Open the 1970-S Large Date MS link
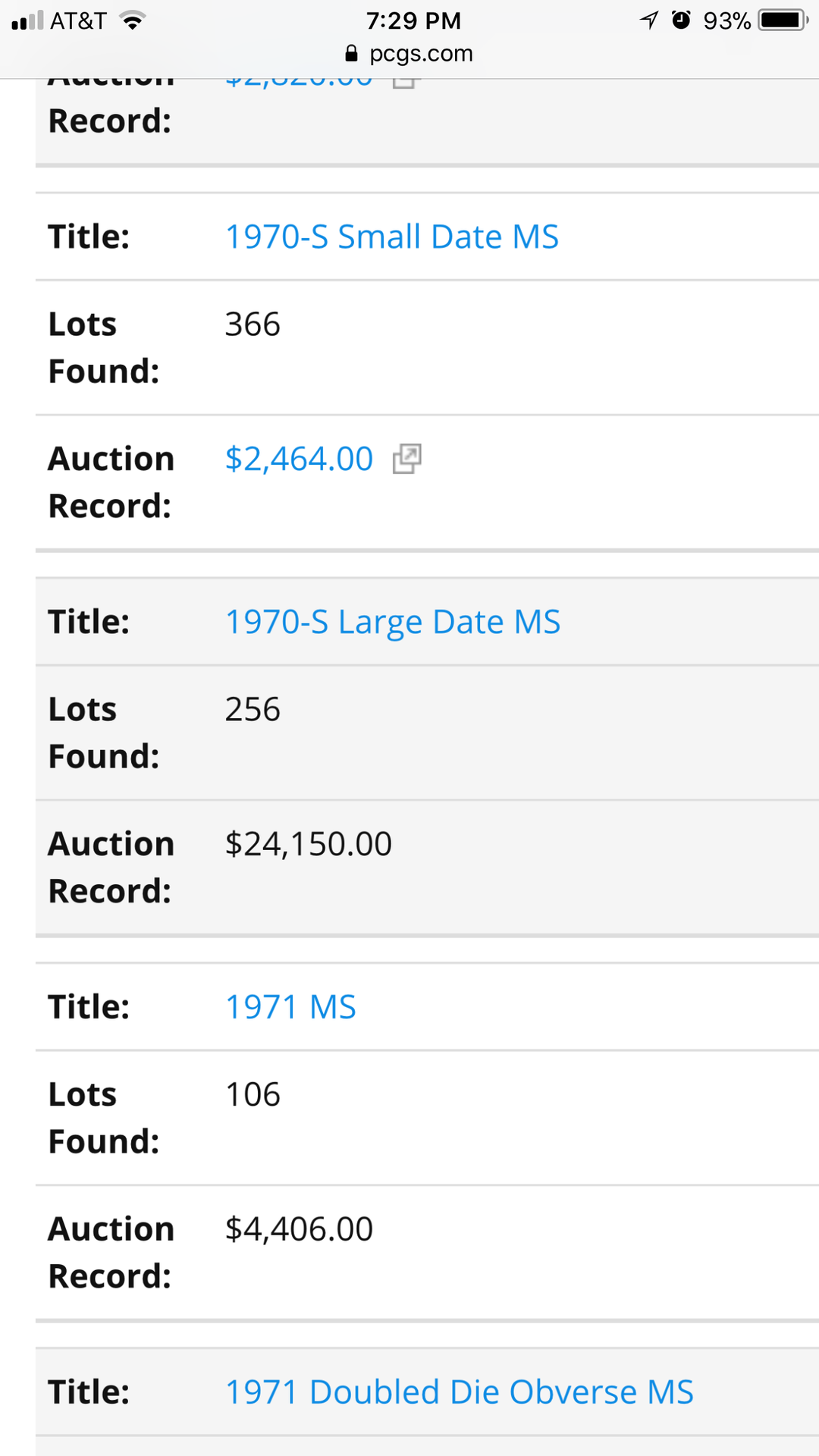Viewport: 819px width, 1456px height. [393, 622]
